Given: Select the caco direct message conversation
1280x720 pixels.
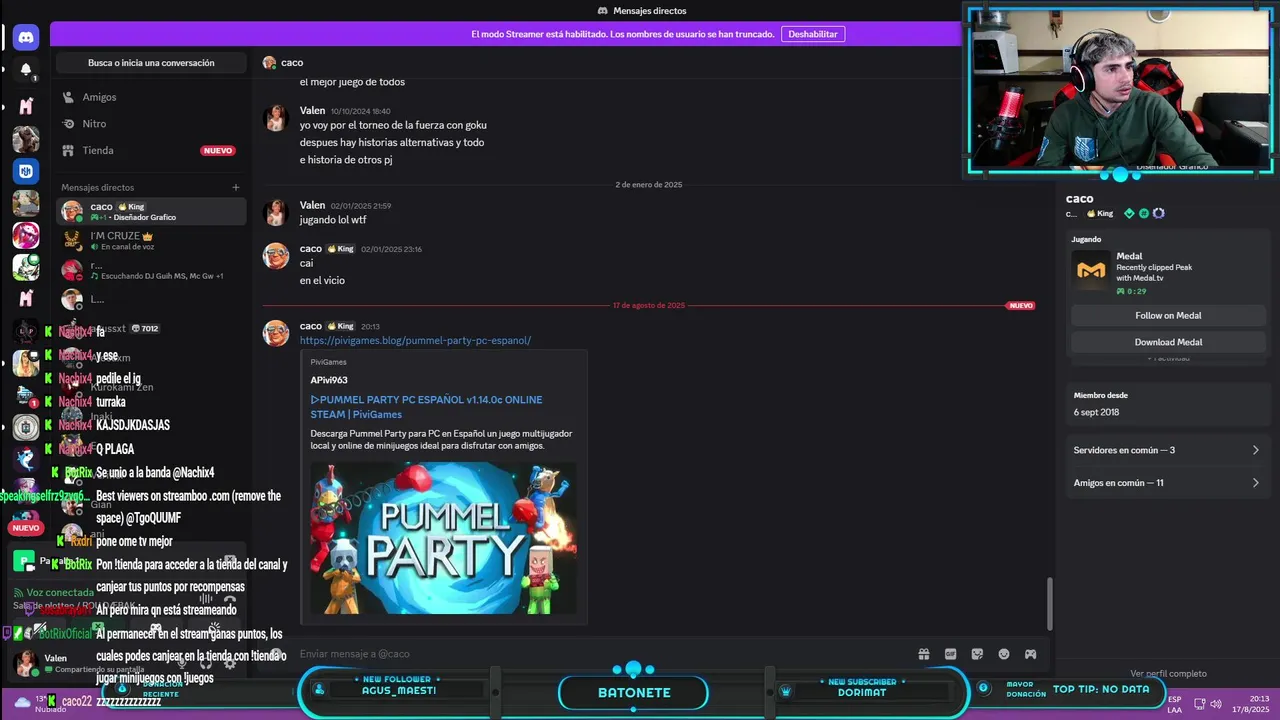Looking at the screenshot, I should pyautogui.click(x=151, y=211).
